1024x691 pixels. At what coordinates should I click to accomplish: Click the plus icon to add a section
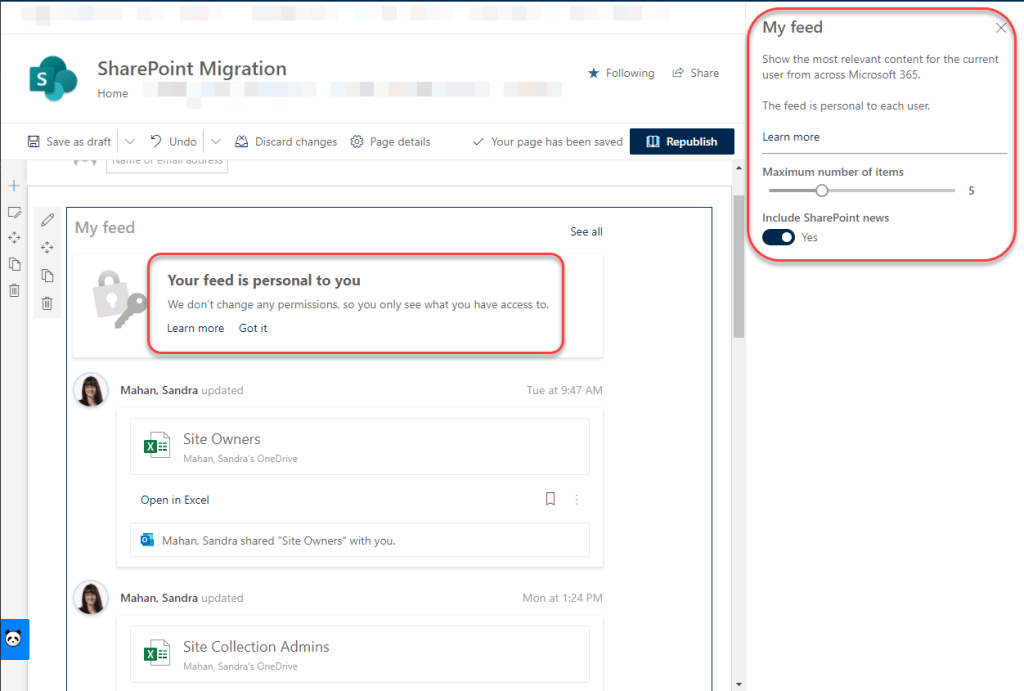pyautogui.click(x=14, y=186)
